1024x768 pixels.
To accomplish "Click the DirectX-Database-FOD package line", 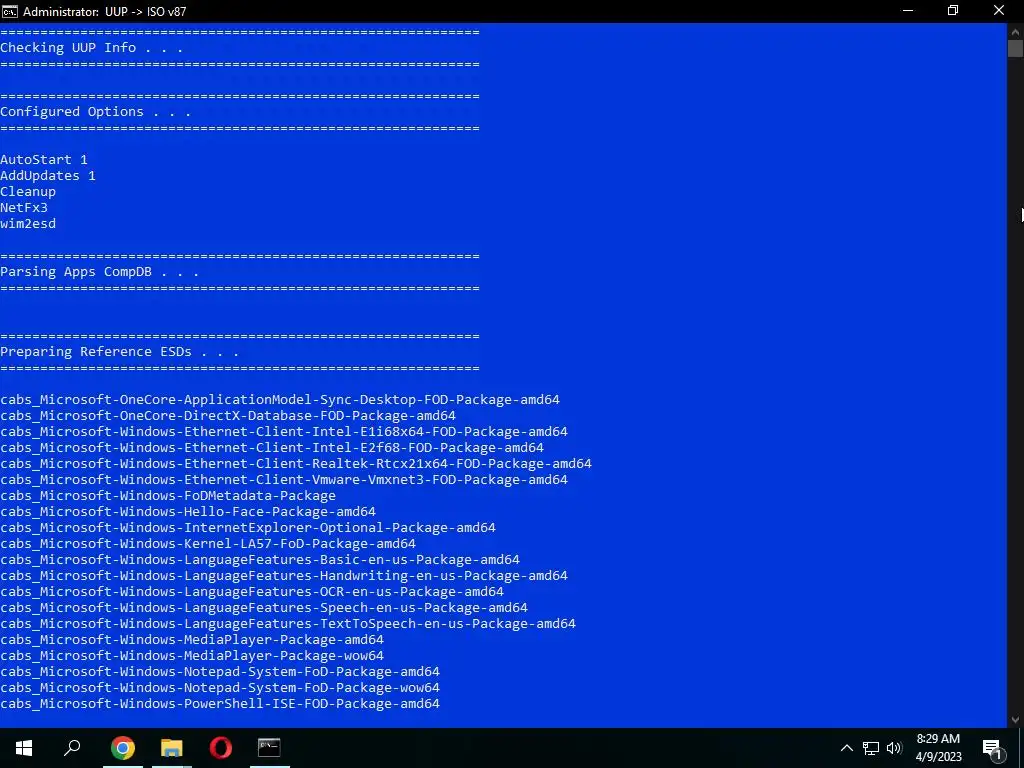I will pyautogui.click(x=228, y=415).
